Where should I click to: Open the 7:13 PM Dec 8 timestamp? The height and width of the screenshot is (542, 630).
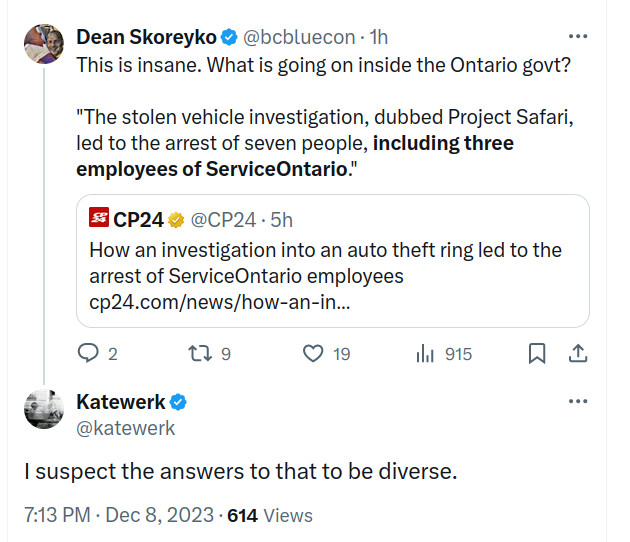click(119, 515)
